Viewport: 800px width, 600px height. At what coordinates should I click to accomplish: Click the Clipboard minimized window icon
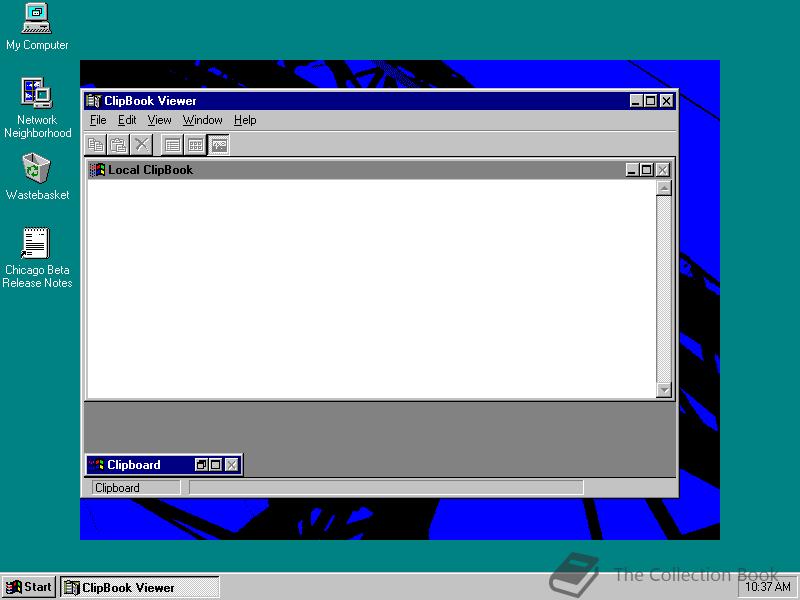(96, 465)
